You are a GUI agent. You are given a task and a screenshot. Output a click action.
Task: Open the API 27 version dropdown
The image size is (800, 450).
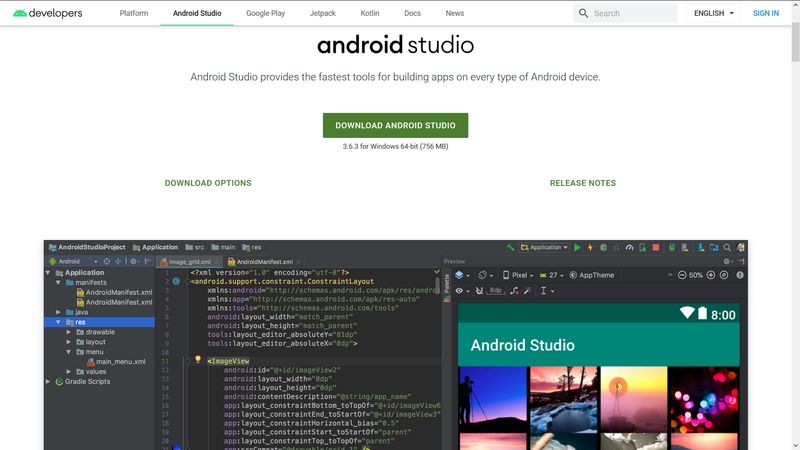click(x=552, y=275)
